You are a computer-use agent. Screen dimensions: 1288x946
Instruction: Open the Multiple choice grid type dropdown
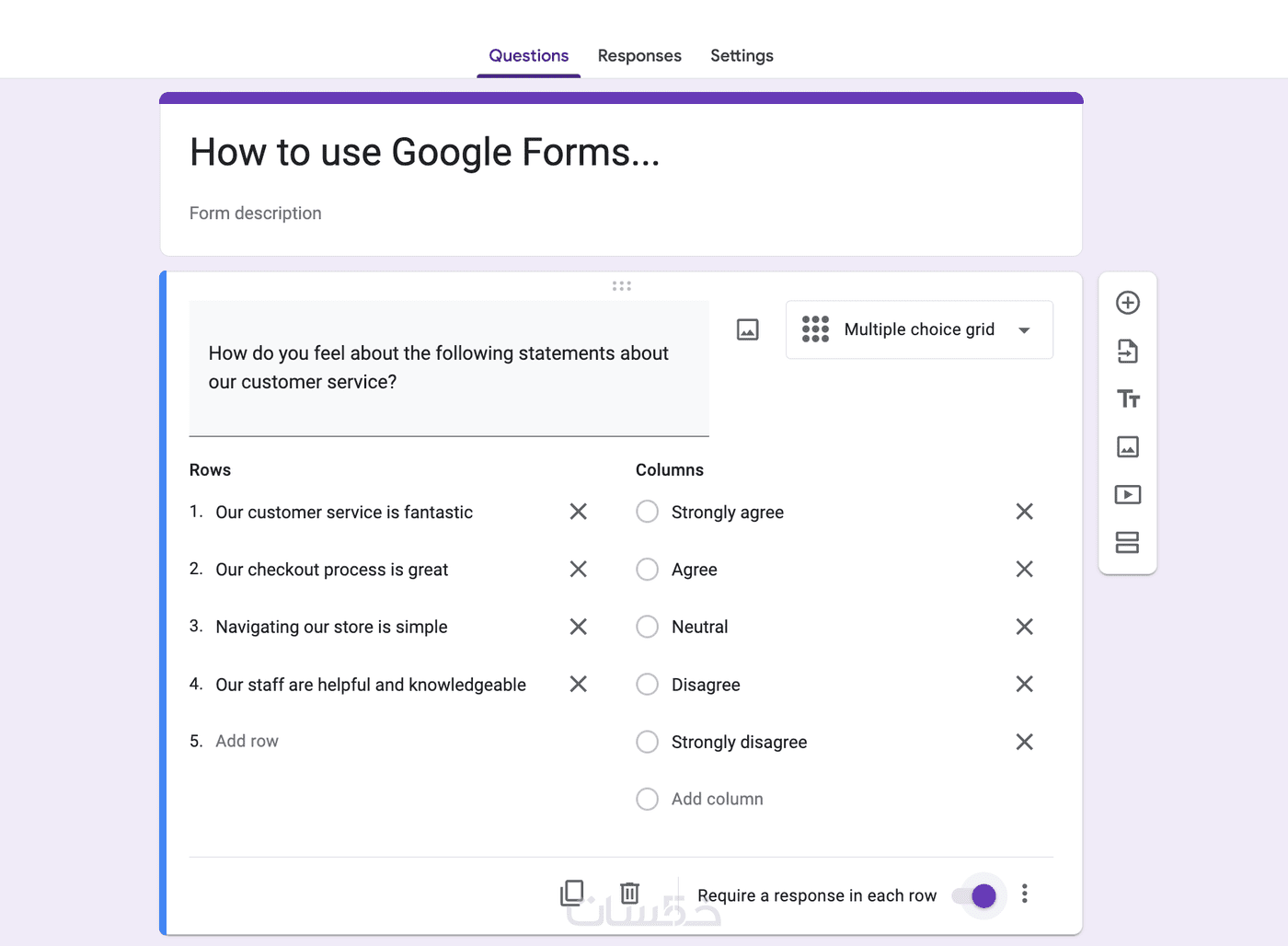[x=919, y=329]
